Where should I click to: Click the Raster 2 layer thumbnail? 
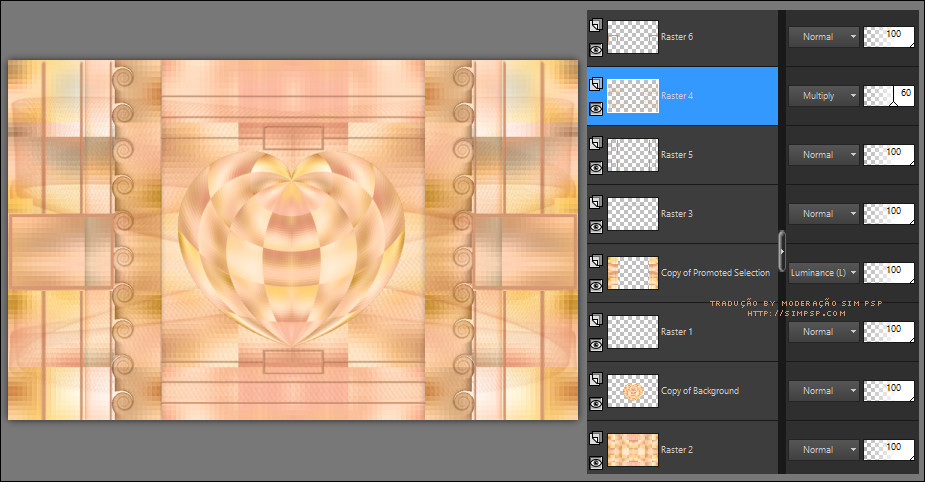point(632,449)
